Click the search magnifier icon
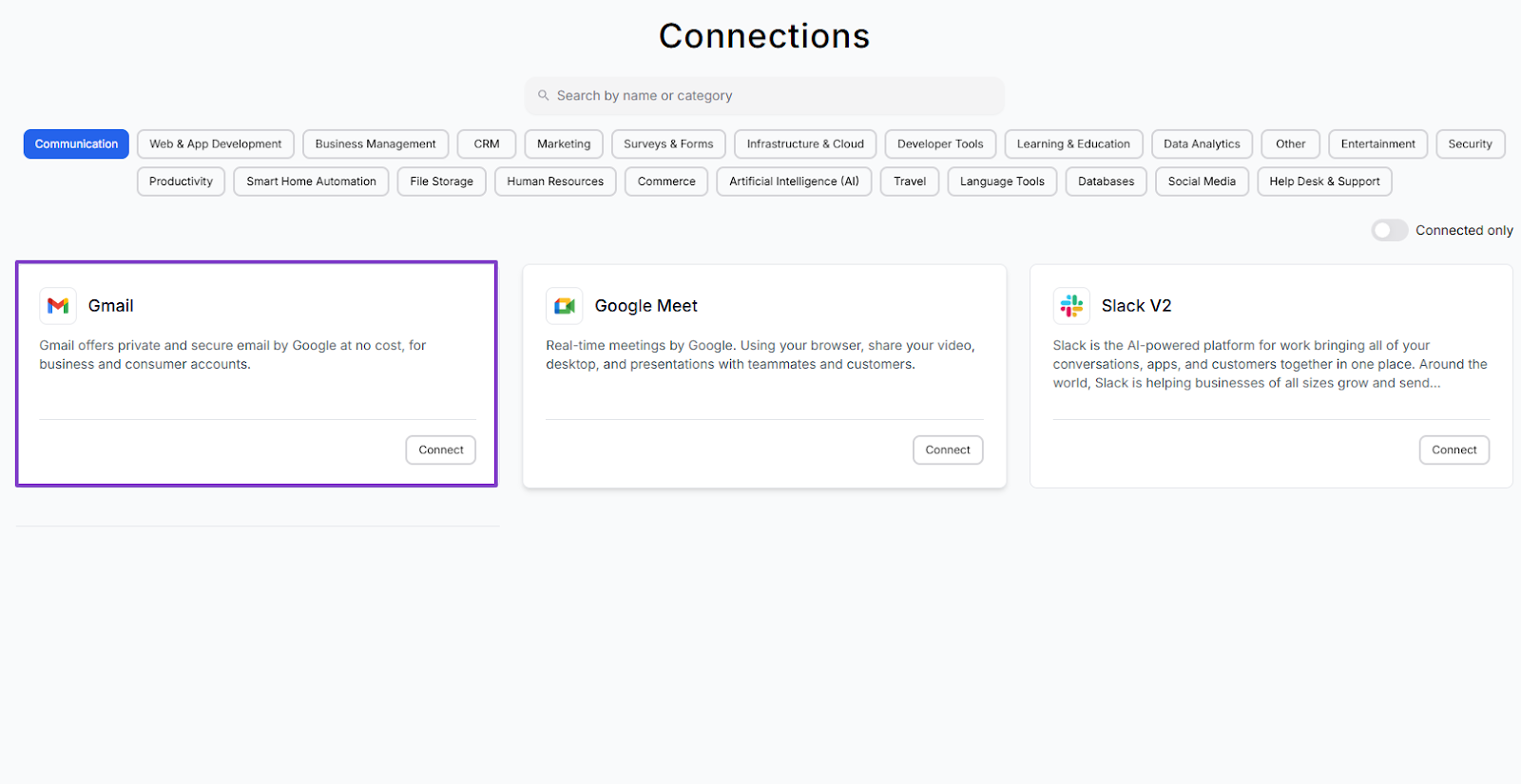The height and width of the screenshot is (784, 1521). click(x=544, y=95)
